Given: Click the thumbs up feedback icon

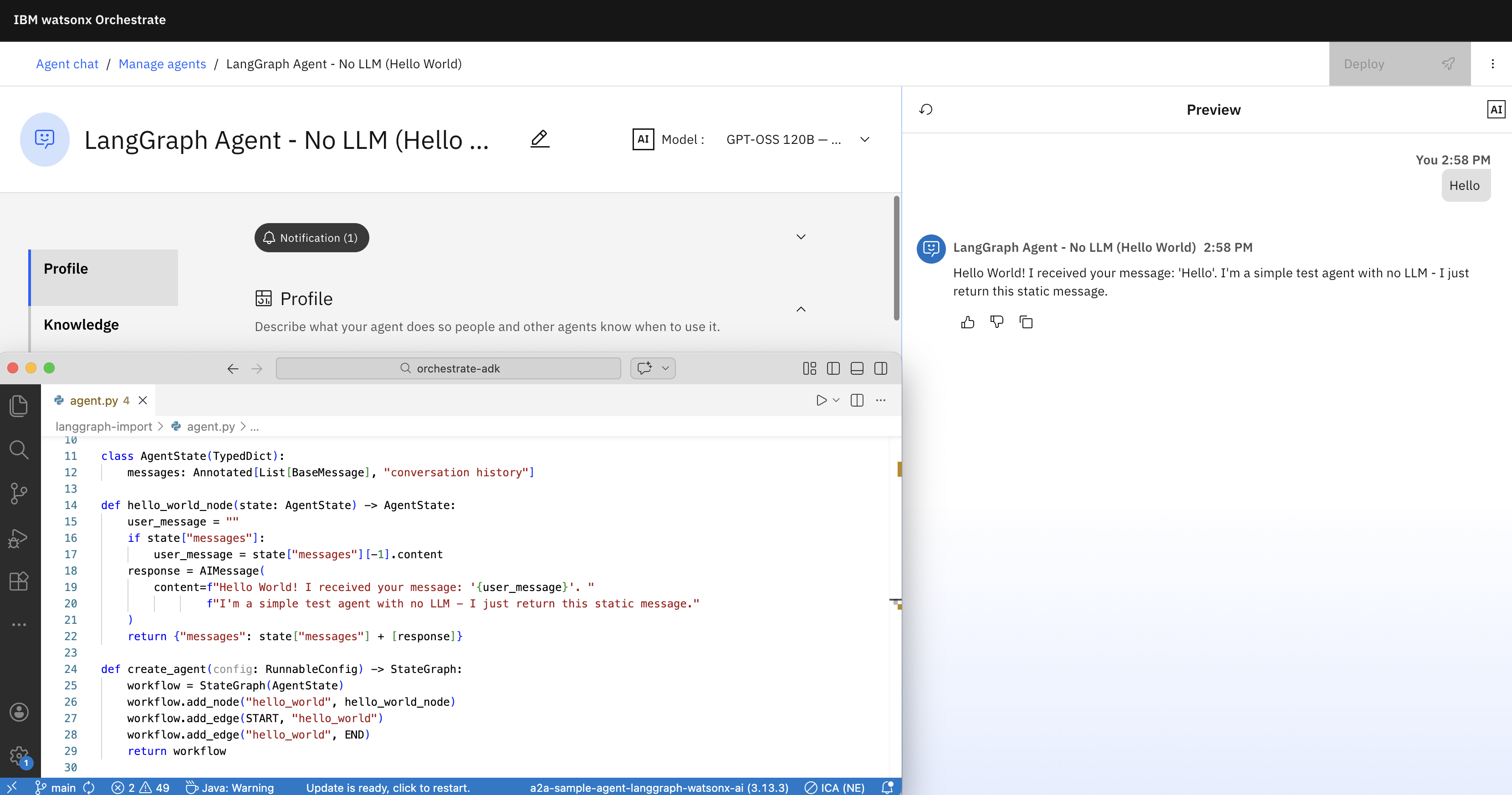Looking at the screenshot, I should pyautogui.click(x=967, y=322).
